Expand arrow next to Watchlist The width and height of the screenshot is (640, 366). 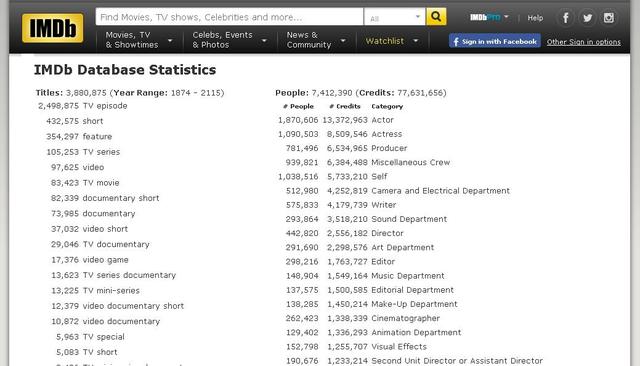(x=416, y=41)
